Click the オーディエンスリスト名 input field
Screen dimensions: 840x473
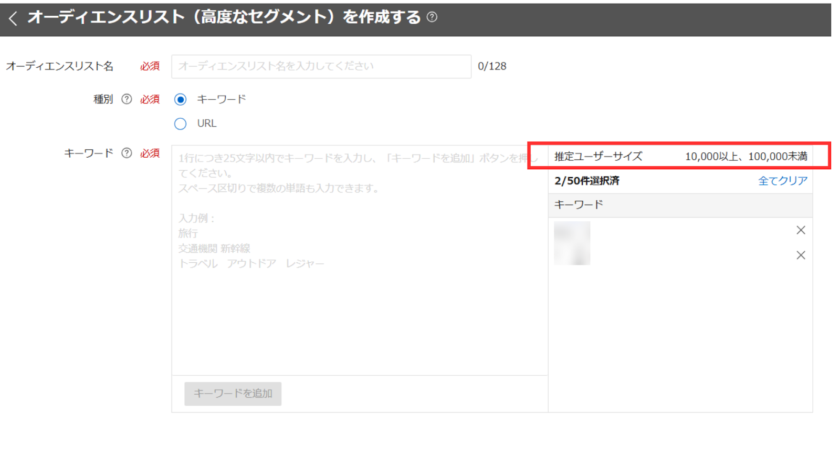coord(320,66)
